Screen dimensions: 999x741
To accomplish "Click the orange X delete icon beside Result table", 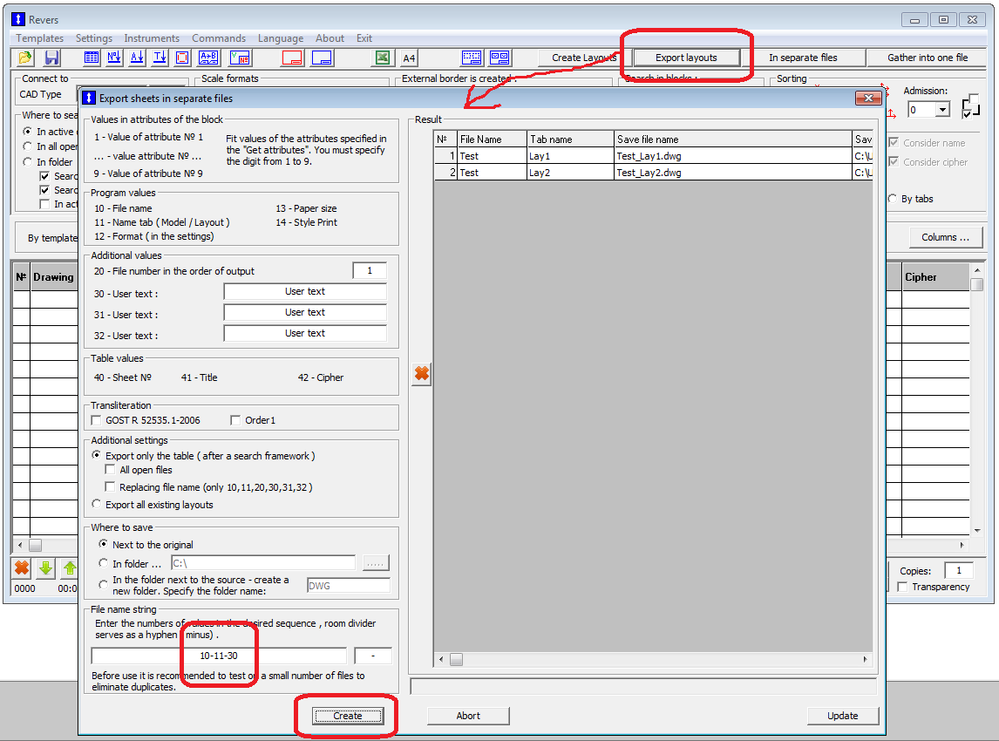I will [x=422, y=373].
